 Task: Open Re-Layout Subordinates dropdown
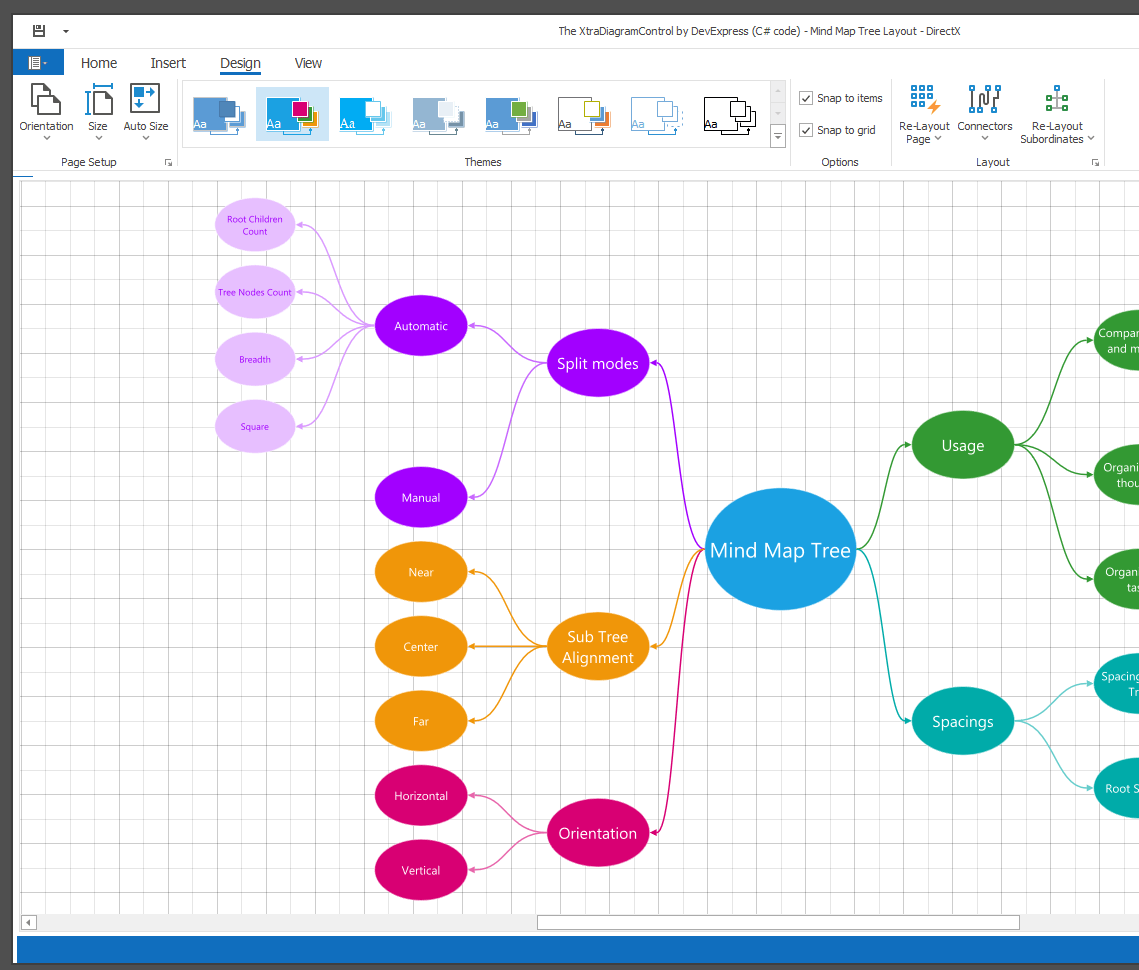click(1057, 113)
